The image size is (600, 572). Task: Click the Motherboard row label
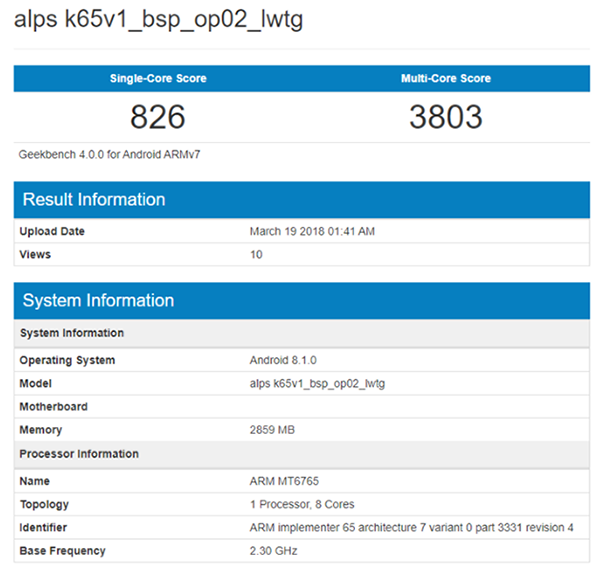tap(53, 407)
